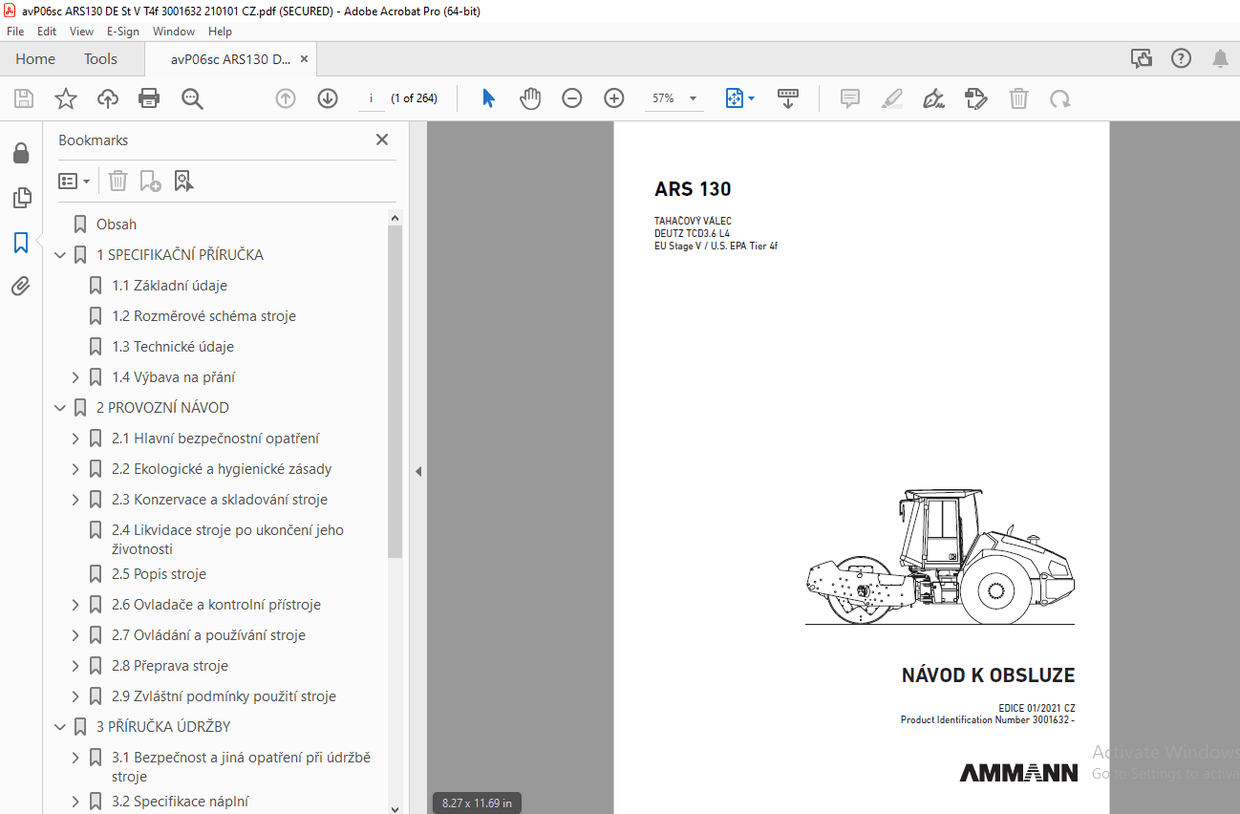Open the E-Sign menu
The image size is (1240, 814).
122,31
